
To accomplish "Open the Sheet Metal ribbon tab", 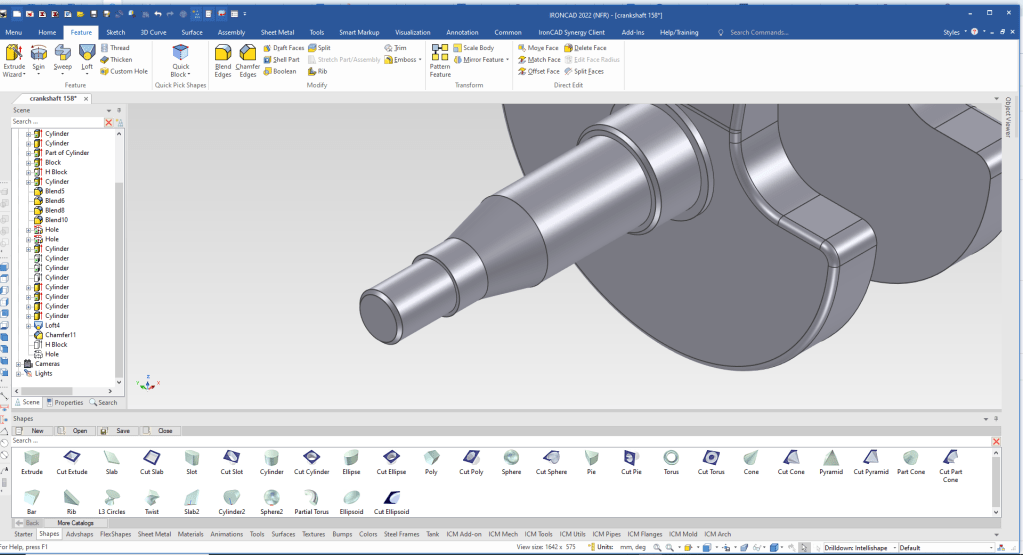I will coord(278,32).
